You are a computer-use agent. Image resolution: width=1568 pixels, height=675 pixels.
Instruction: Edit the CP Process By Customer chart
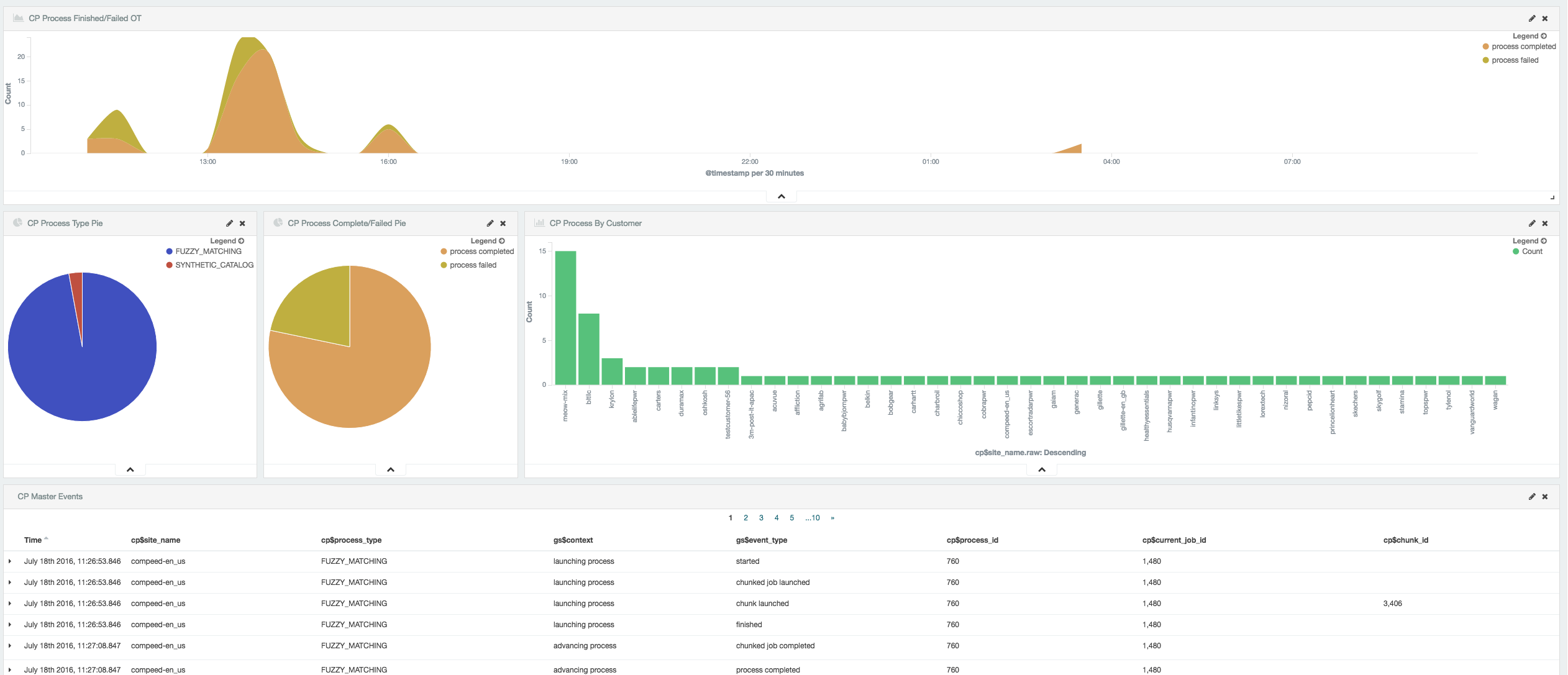[1532, 224]
